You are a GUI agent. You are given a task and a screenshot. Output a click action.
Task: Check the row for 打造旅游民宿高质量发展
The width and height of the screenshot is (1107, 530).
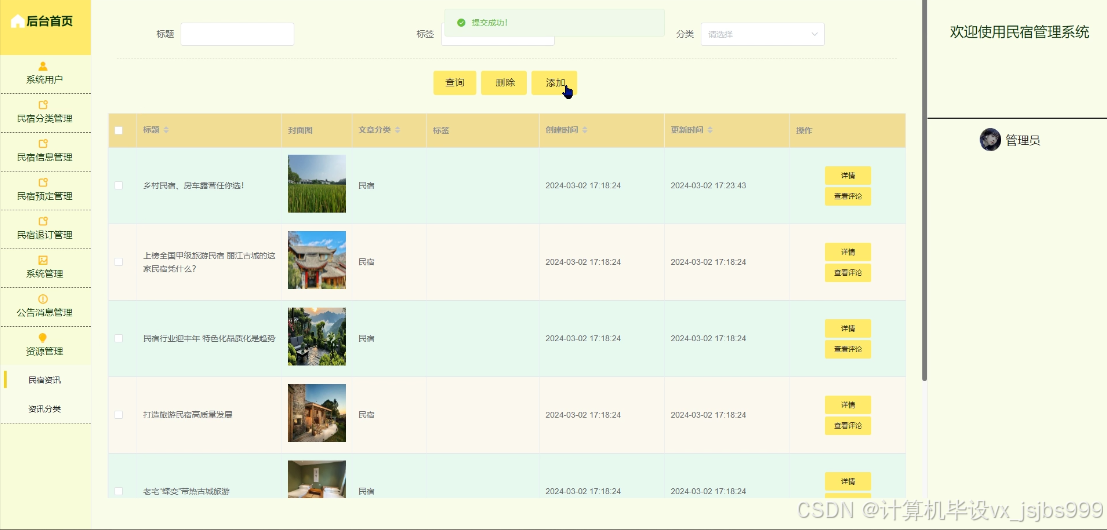[119, 415]
